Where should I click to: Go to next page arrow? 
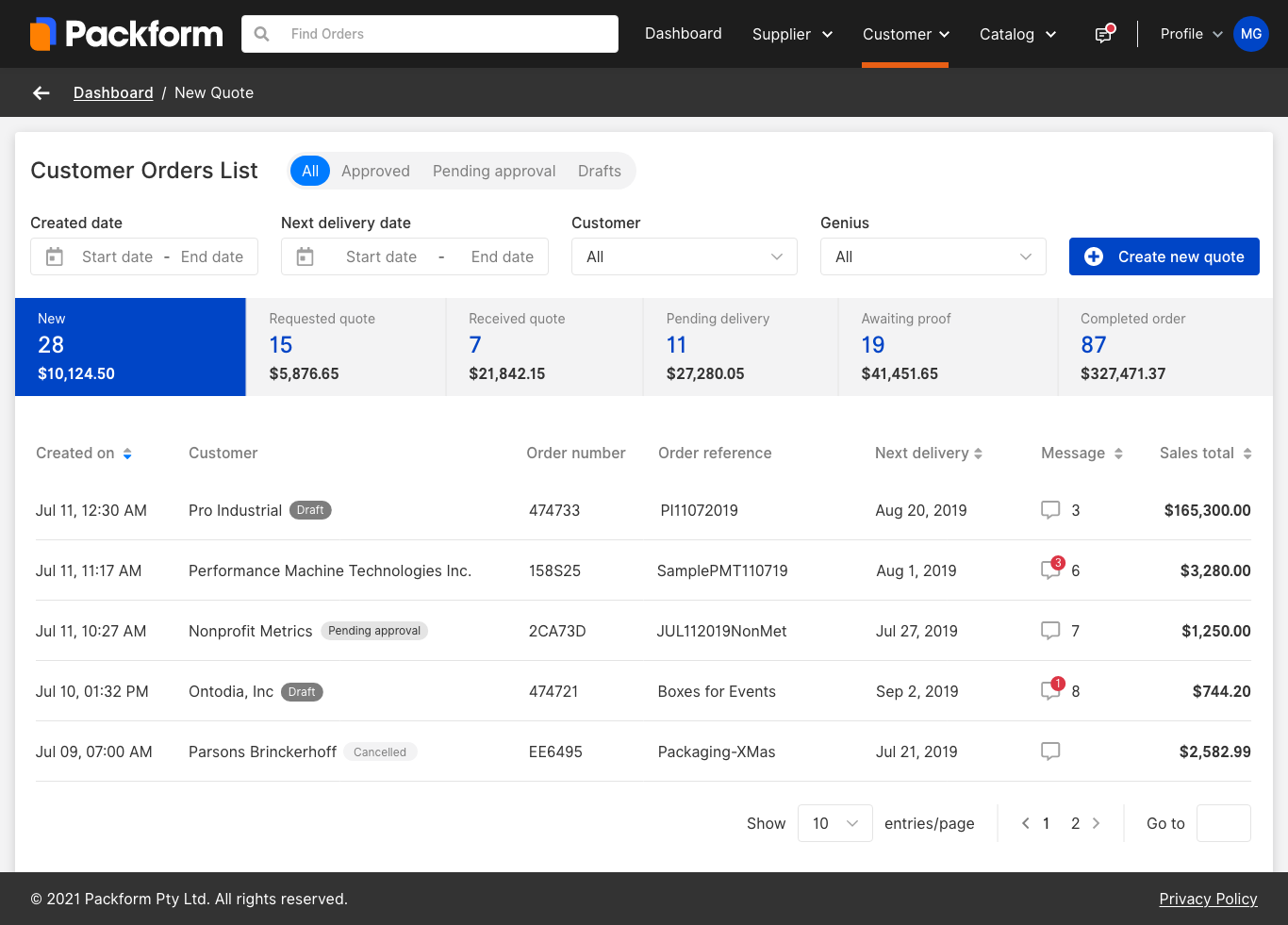[x=1097, y=823]
